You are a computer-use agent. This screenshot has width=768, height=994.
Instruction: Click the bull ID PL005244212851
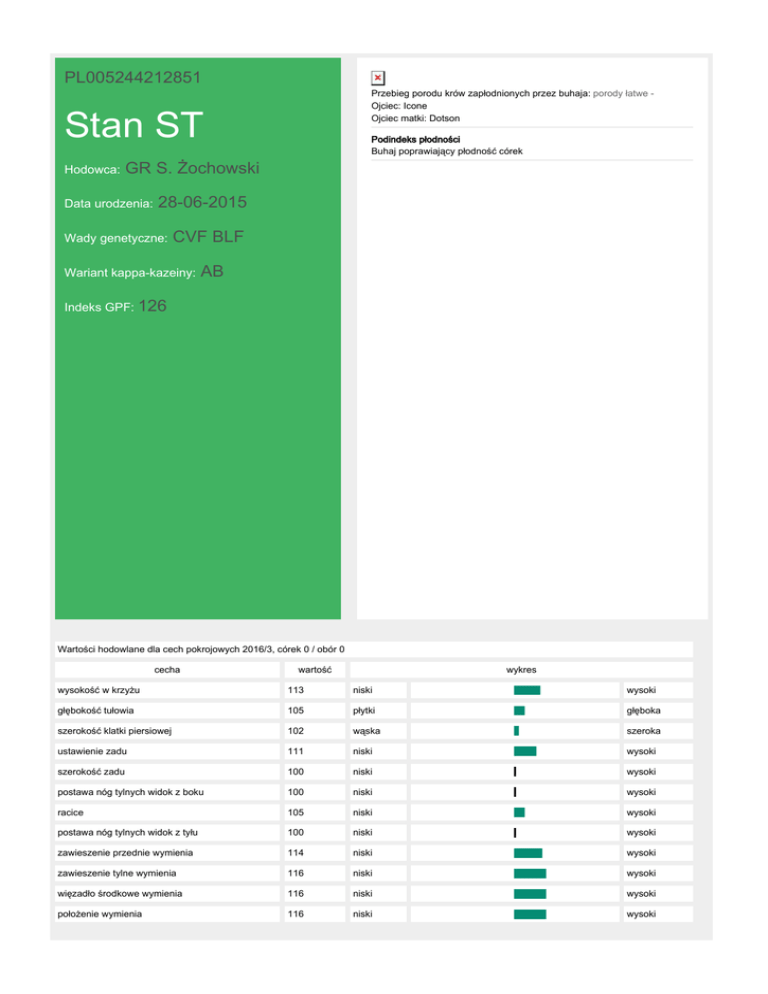click(x=137, y=77)
